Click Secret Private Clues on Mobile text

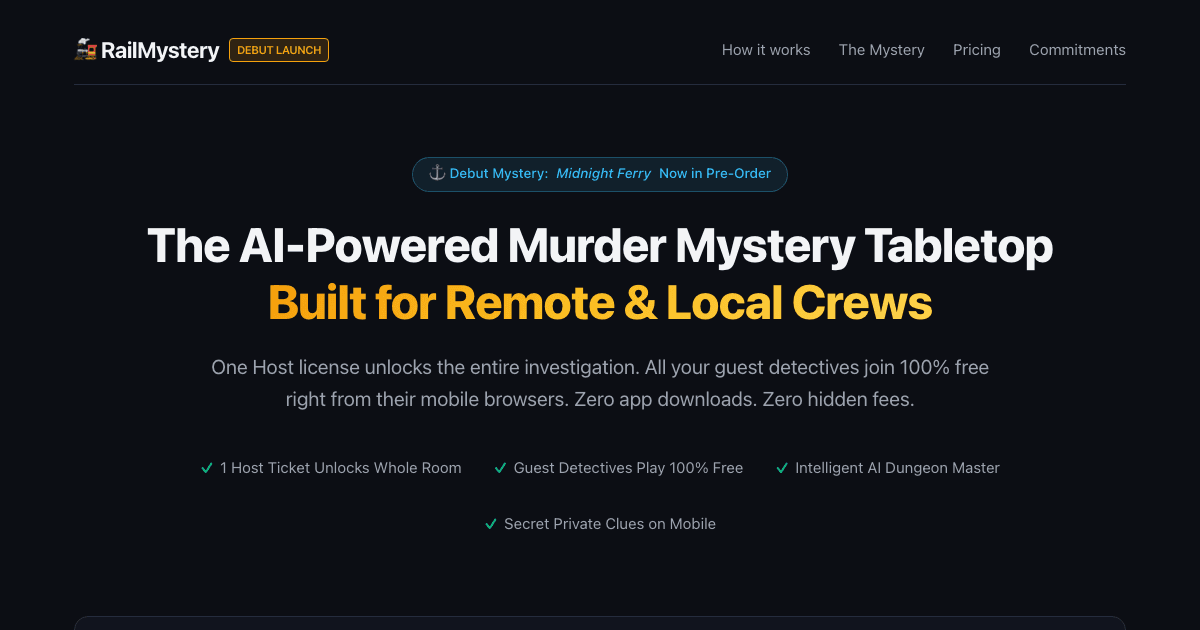tap(610, 524)
